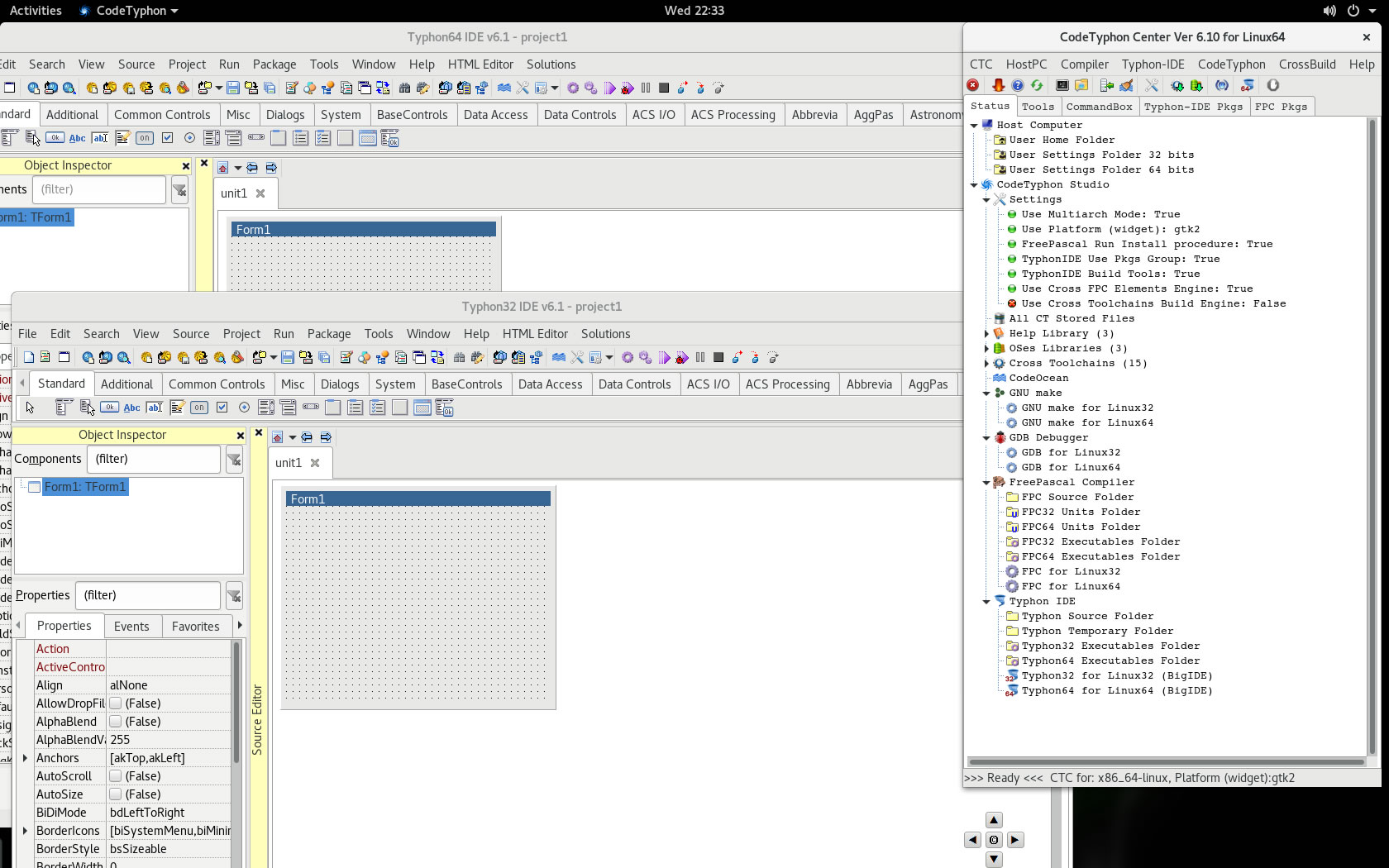1389x868 pixels.
Task: Expand the BorderIcons property row
Action: point(25,831)
